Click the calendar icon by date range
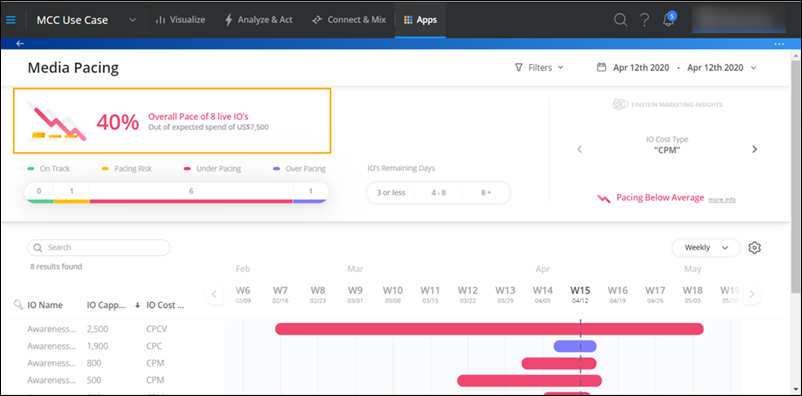802x396 pixels. (602, 67)
